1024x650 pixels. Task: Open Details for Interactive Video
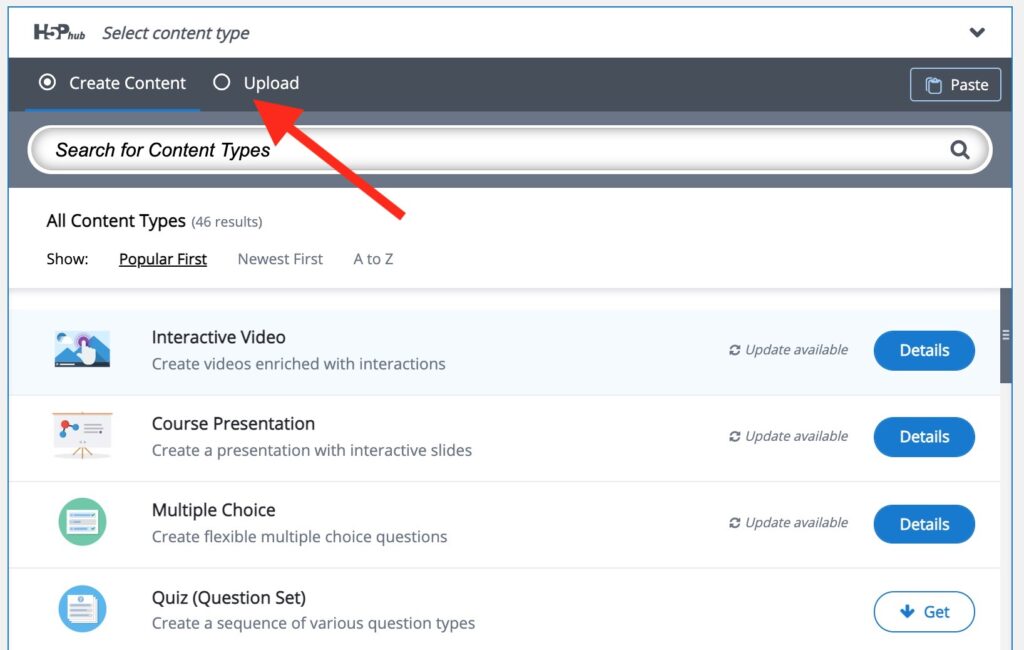[x=923, y=350]
